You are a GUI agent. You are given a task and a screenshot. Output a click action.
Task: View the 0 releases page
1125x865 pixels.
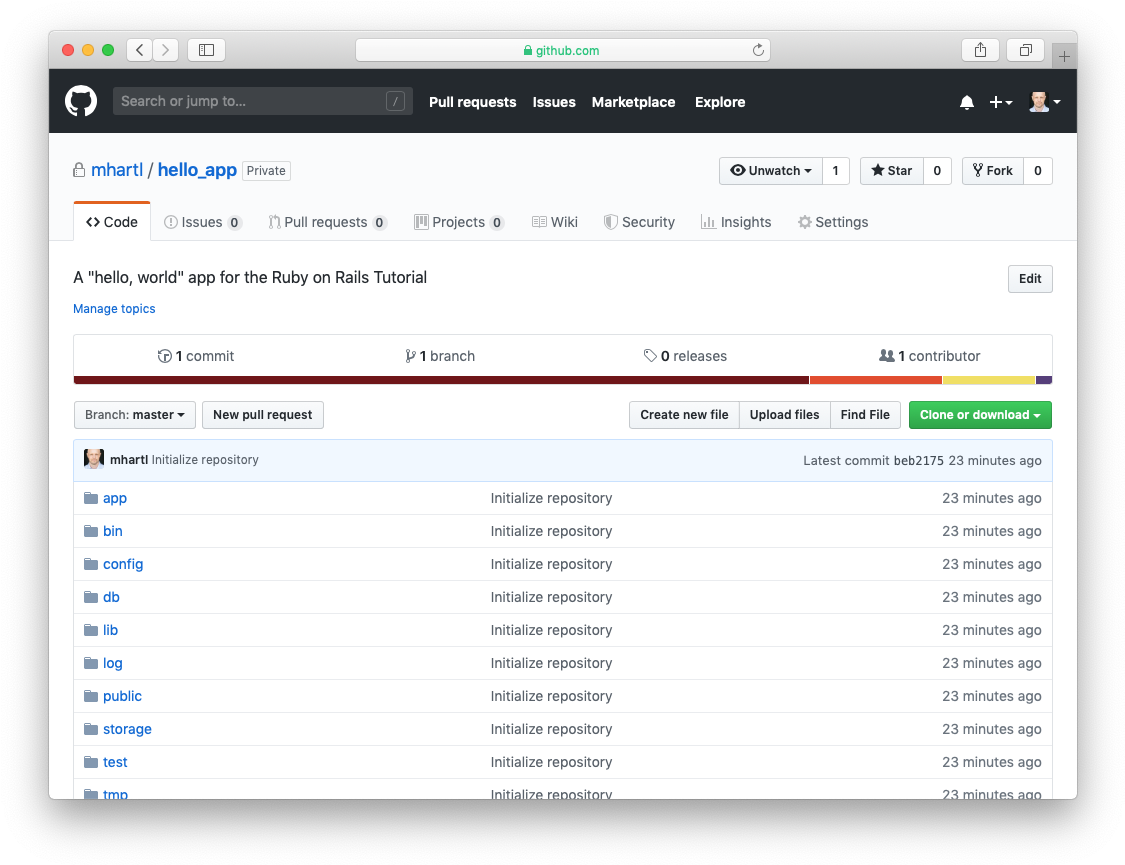pos(685,356)
